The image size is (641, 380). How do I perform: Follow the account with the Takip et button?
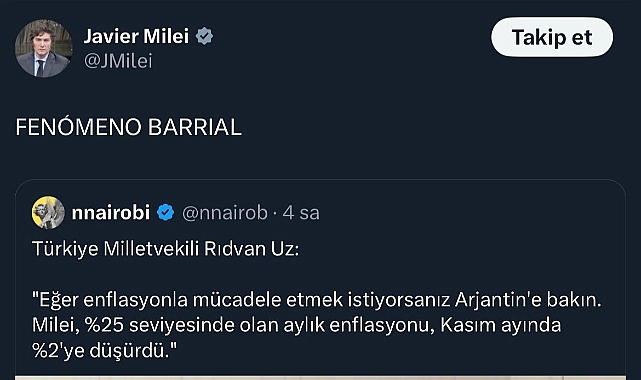pos(552,37)
